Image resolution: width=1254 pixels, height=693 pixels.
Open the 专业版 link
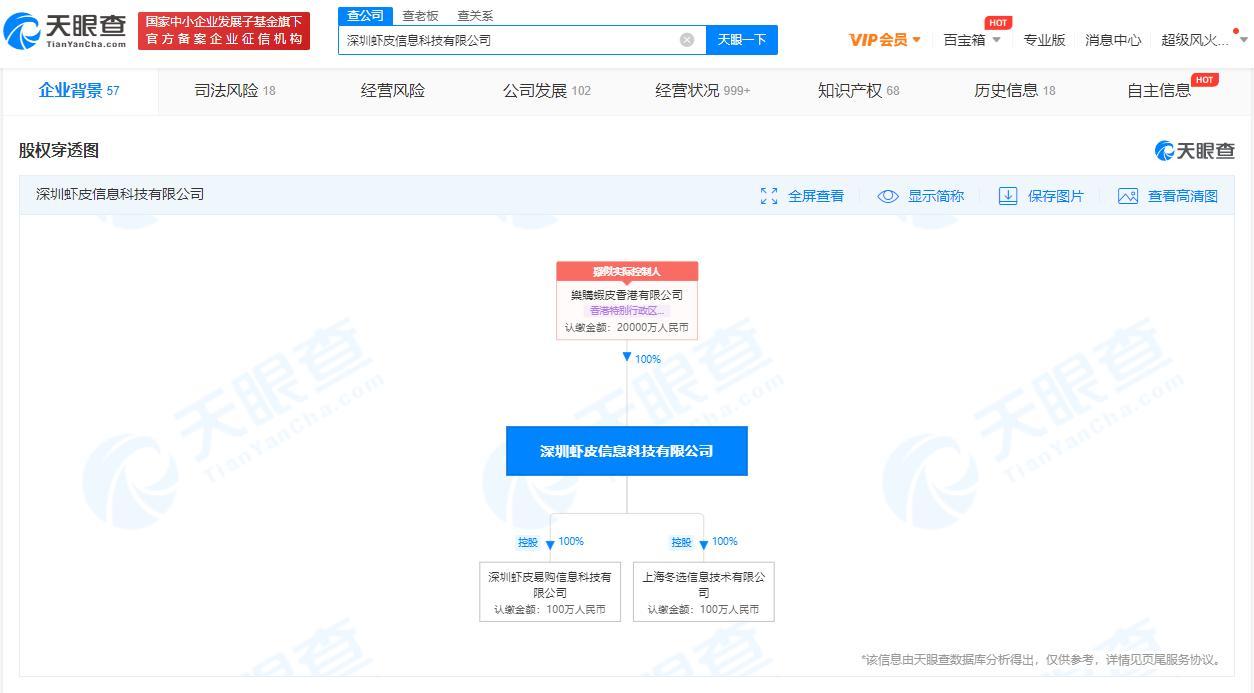[1044, 40]
